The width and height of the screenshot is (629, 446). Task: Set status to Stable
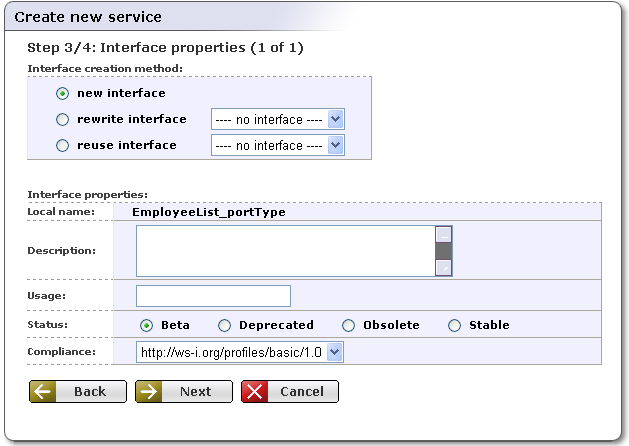pyautogui.click(x=455, y=325)
